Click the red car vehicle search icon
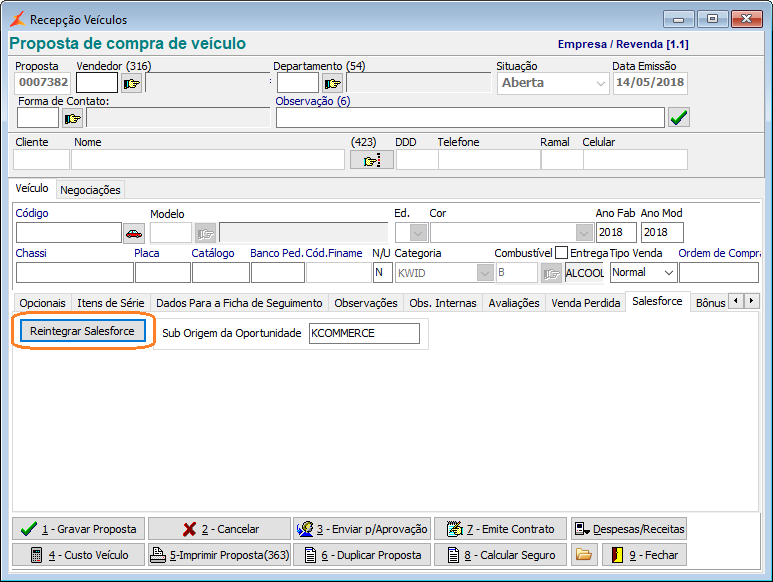773x582 pixels. [134, 233]
